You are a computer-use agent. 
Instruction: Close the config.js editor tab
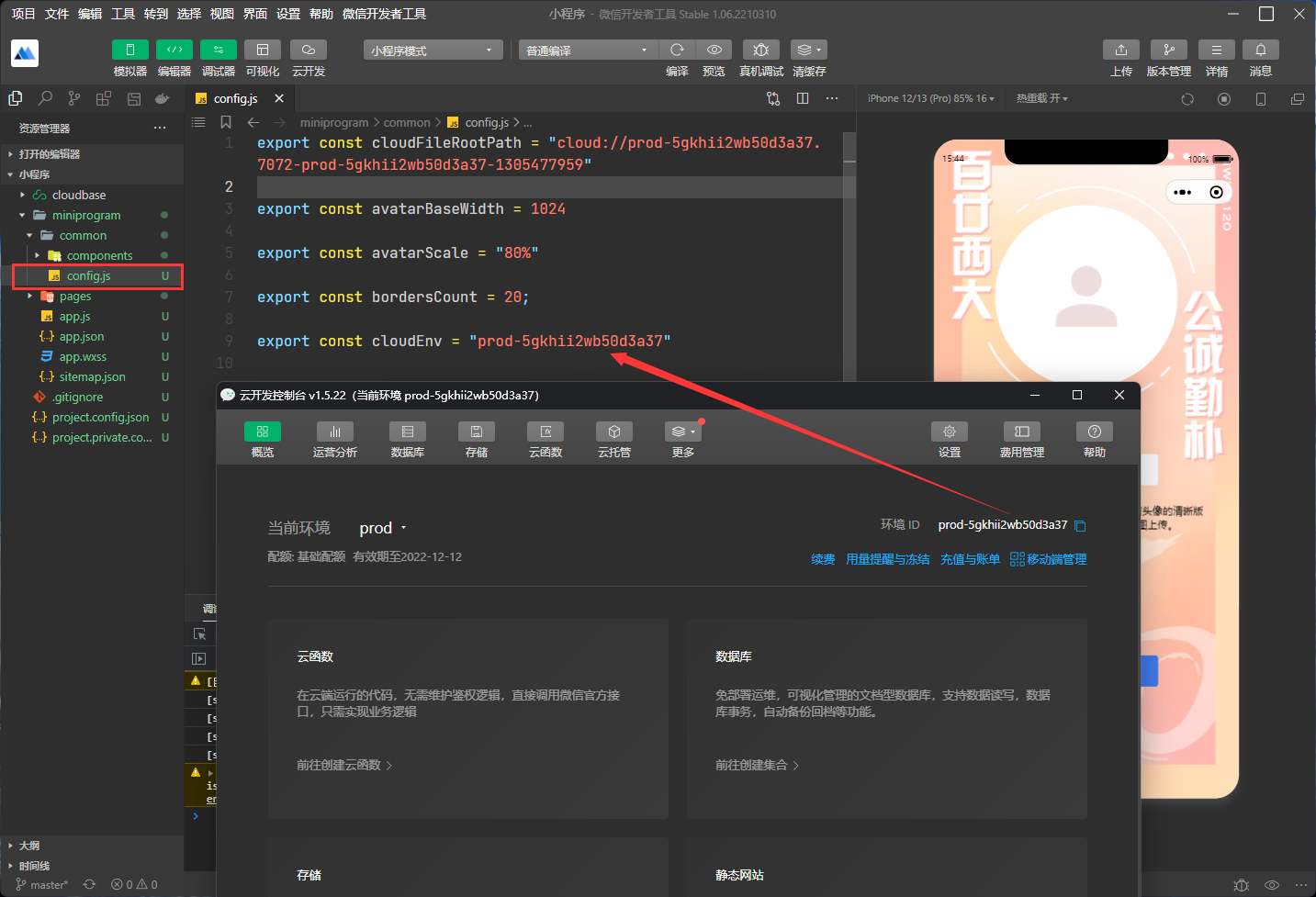[x=279, y=98]
